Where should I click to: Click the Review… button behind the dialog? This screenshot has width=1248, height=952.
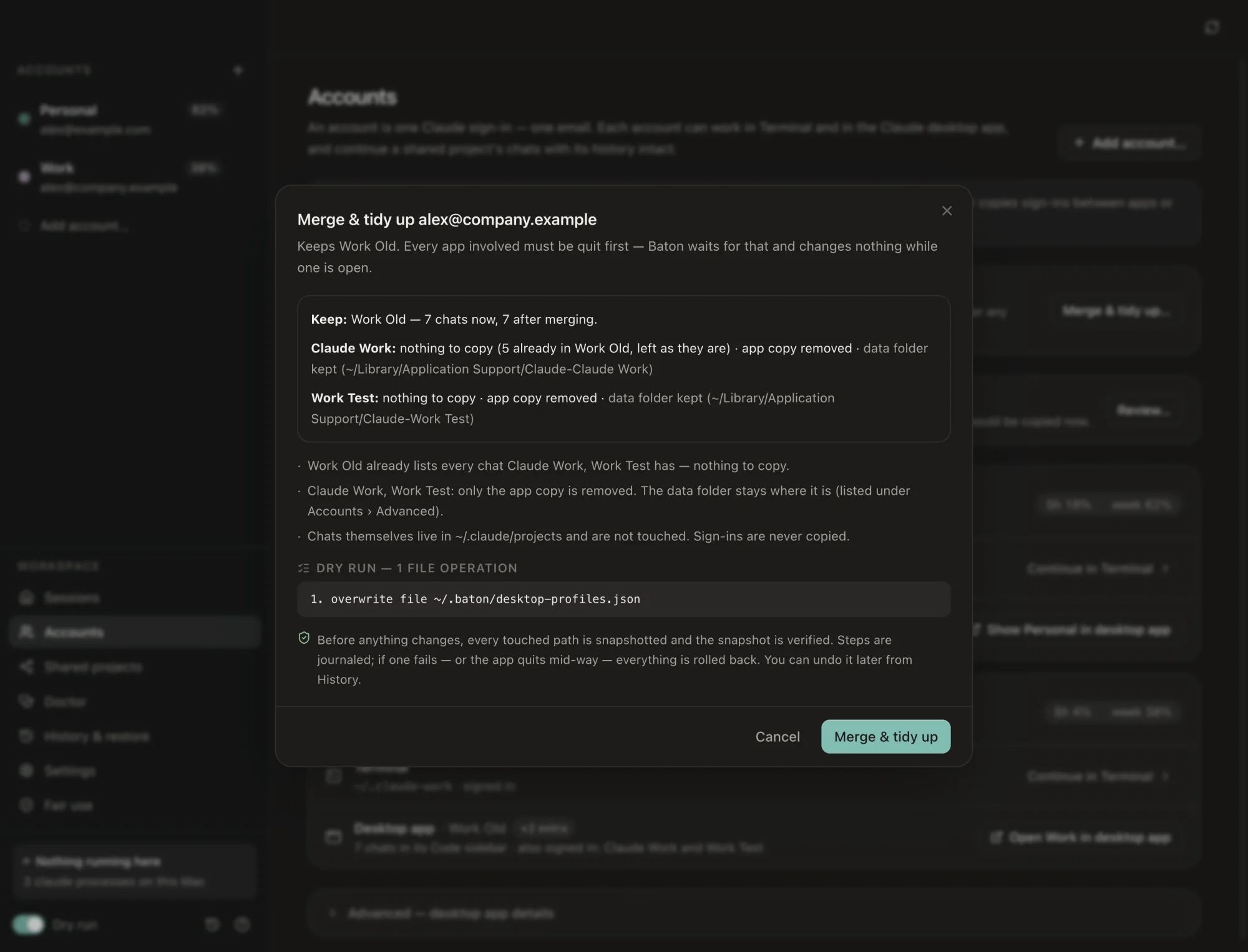[x=1144, y=410]
